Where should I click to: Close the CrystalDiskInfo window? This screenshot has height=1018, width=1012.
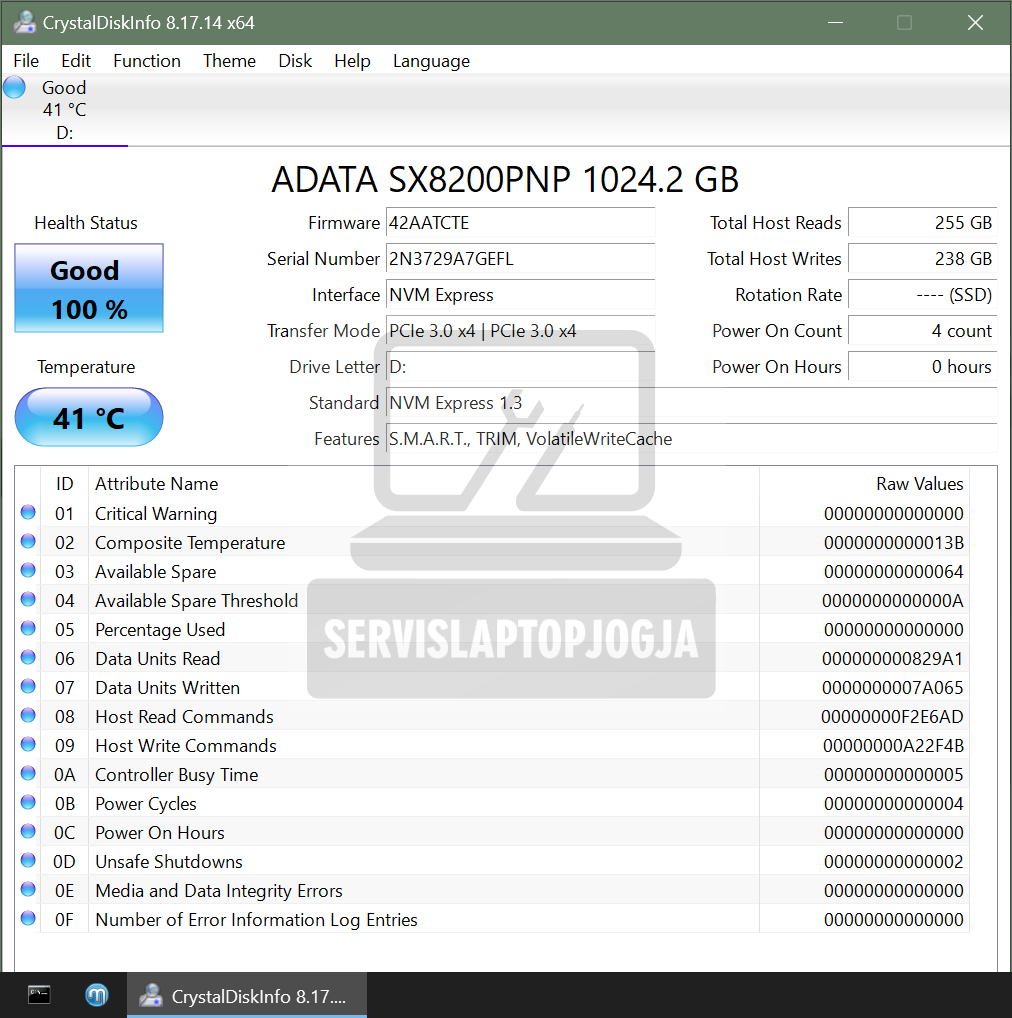coord(975,23)
